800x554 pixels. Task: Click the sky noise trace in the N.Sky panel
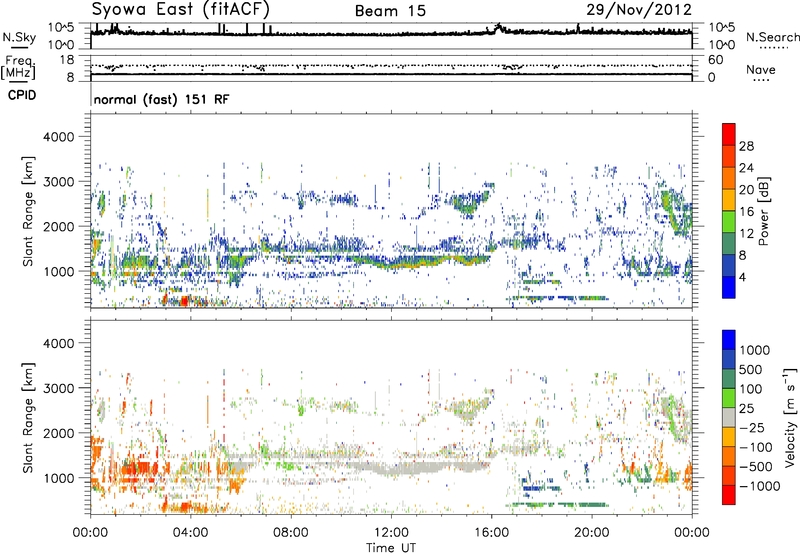(x=391, y=34)
